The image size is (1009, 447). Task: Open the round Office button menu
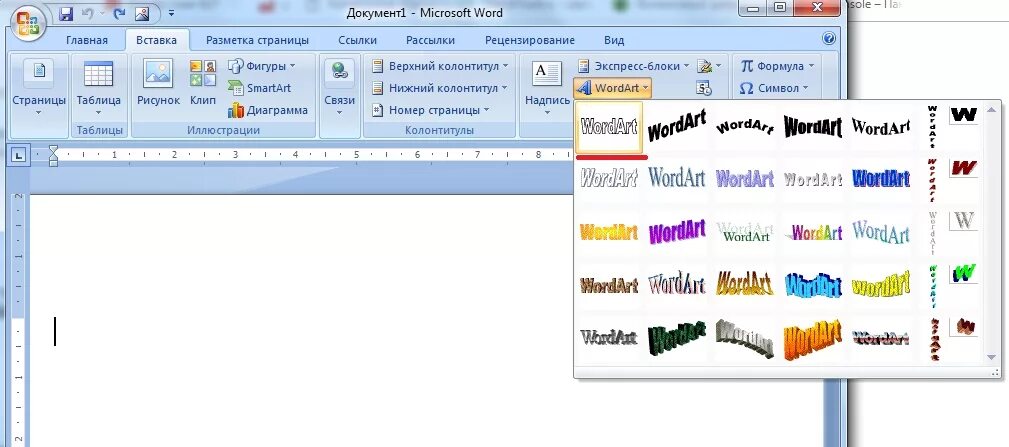[28, 24]
